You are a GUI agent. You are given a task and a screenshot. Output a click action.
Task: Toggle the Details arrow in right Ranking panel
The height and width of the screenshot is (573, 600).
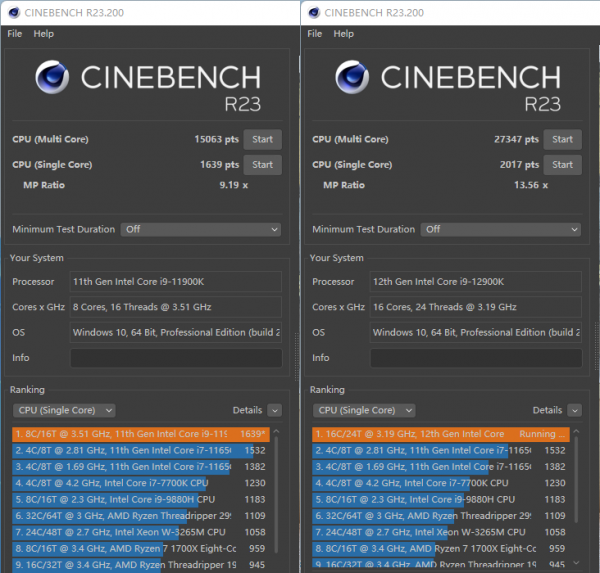coord(574,410)
